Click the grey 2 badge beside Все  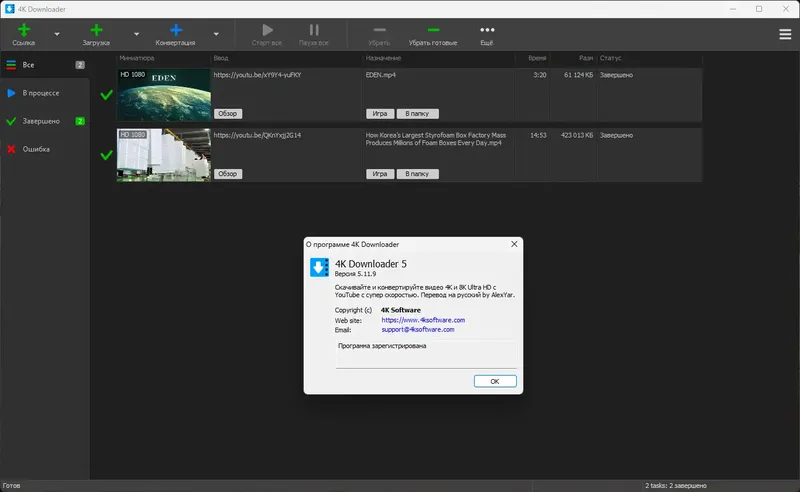[80, 65]
